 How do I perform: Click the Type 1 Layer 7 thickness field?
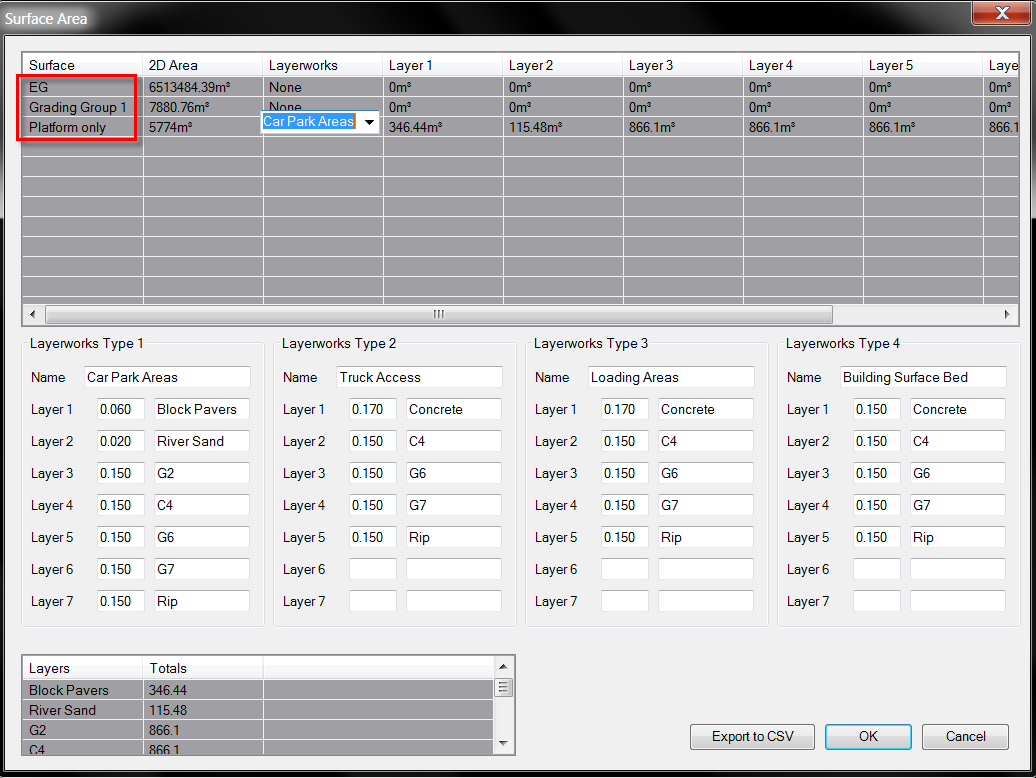click(x=120, y=602)
